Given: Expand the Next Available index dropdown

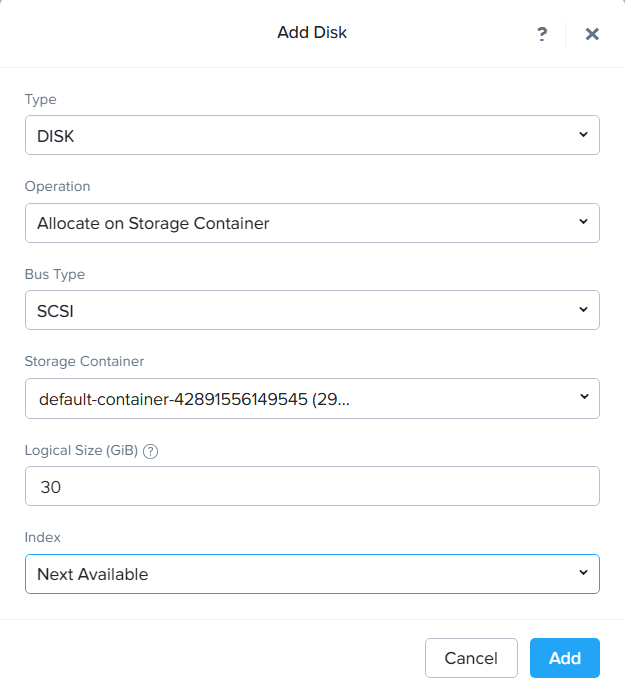Looking at the screenshot, I should [300, 574].
